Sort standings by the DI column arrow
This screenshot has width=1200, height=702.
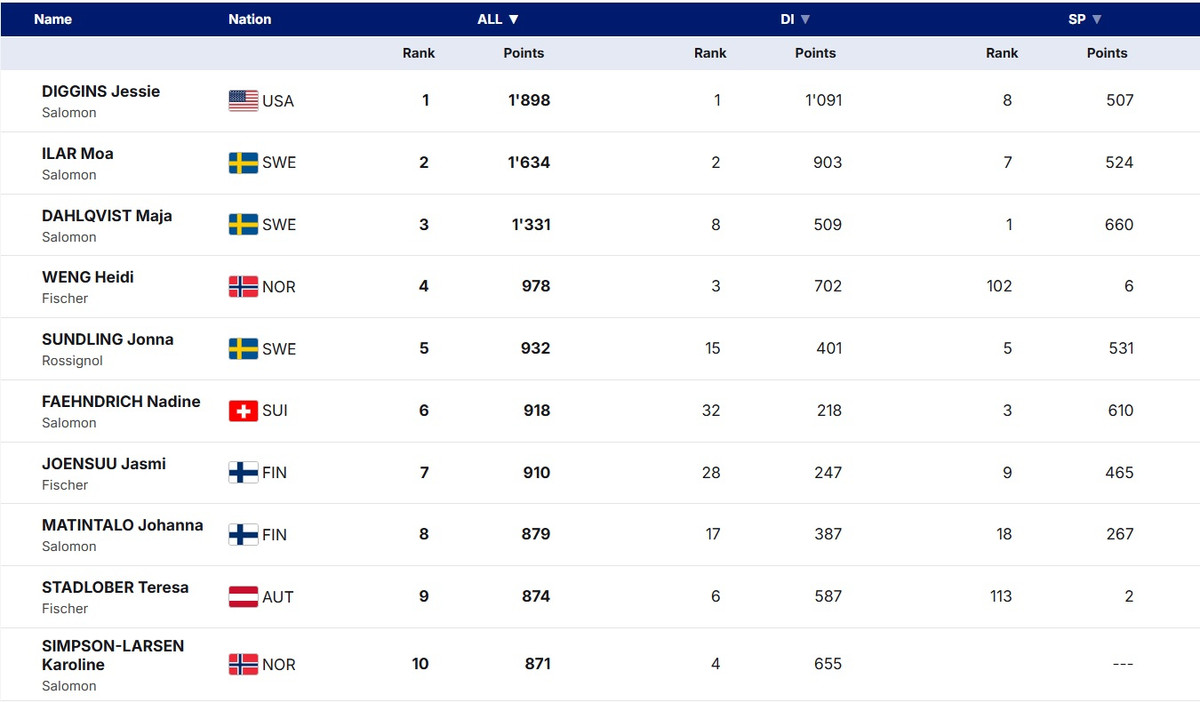(805, 19)
